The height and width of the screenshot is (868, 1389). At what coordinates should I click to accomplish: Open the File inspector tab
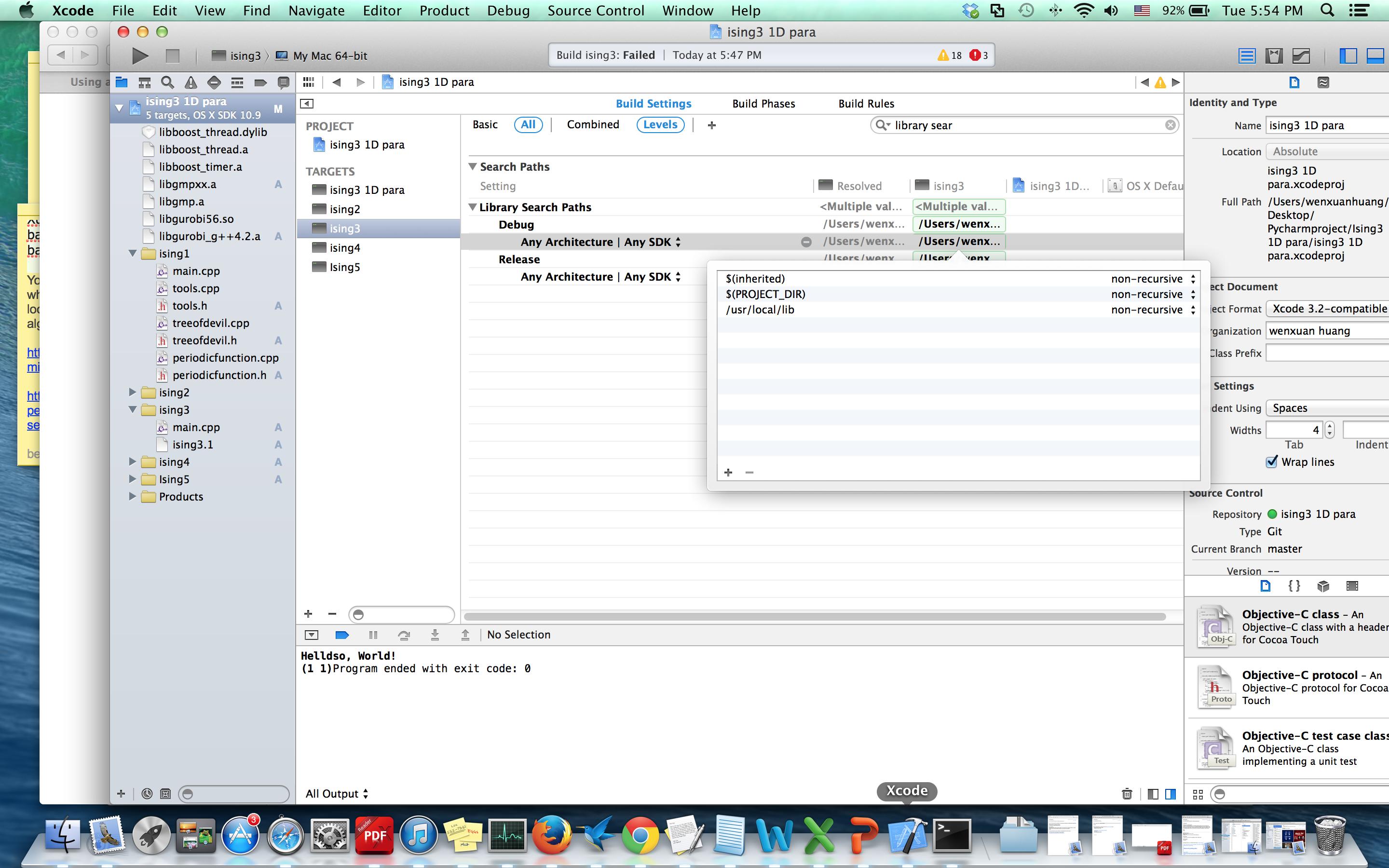pyautogui.click(x=1294, y=82)
